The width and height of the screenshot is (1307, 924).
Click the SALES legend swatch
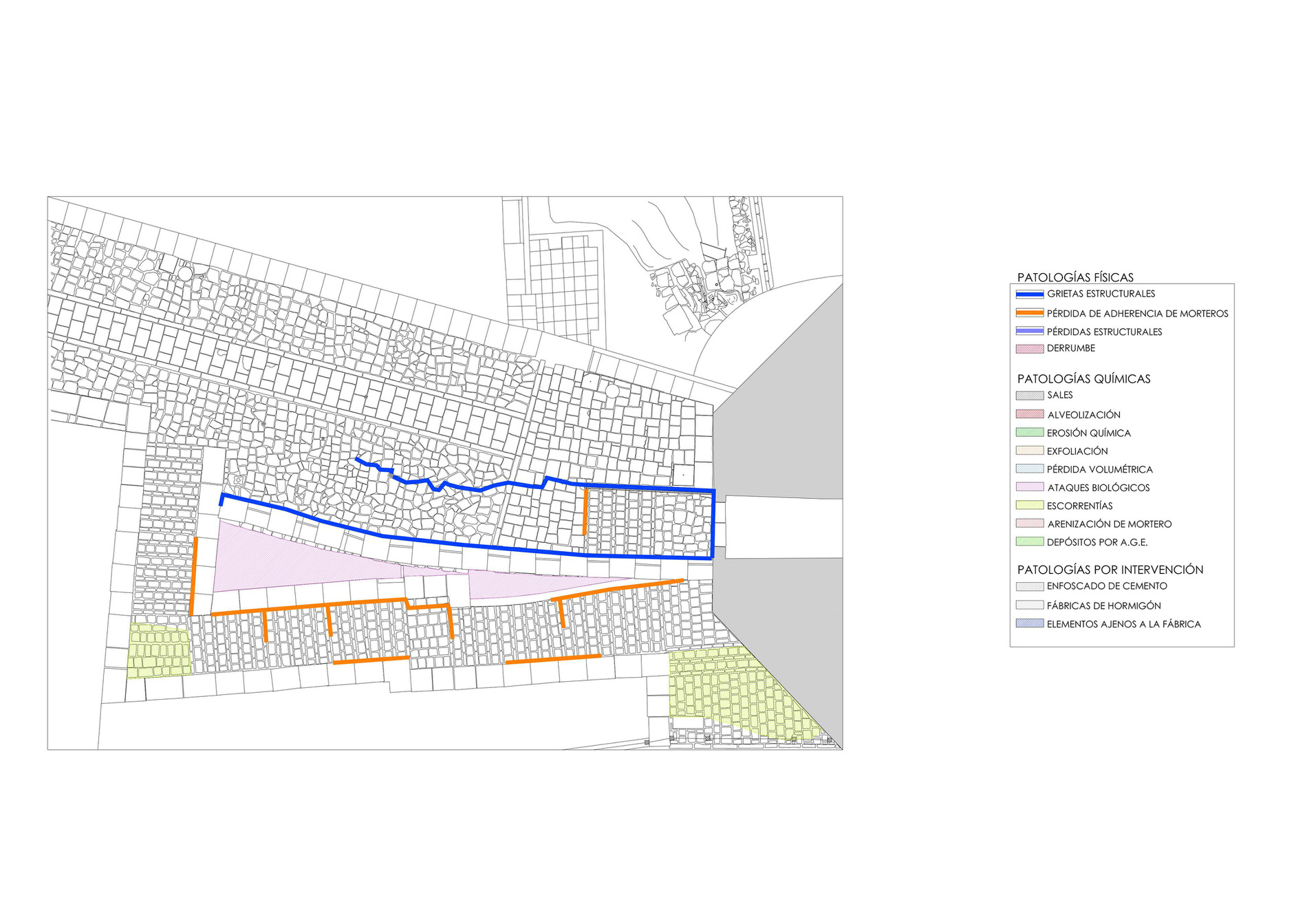click(1029, 396)
